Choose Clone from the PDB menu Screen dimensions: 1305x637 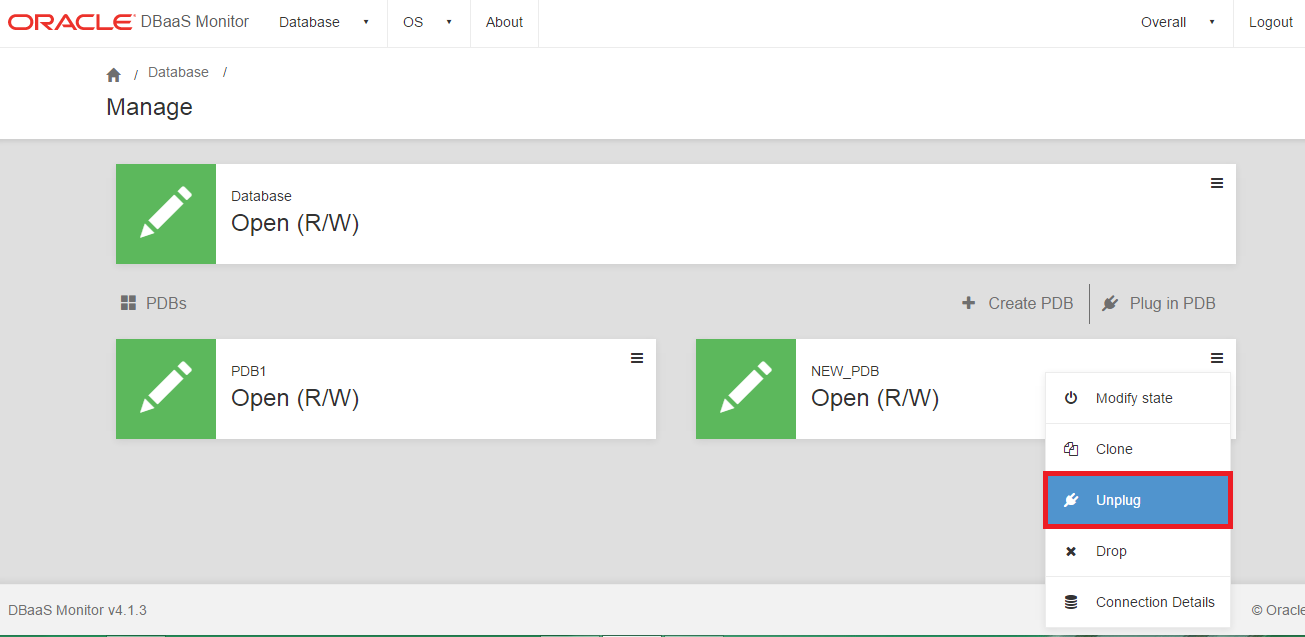[1114, 449]
